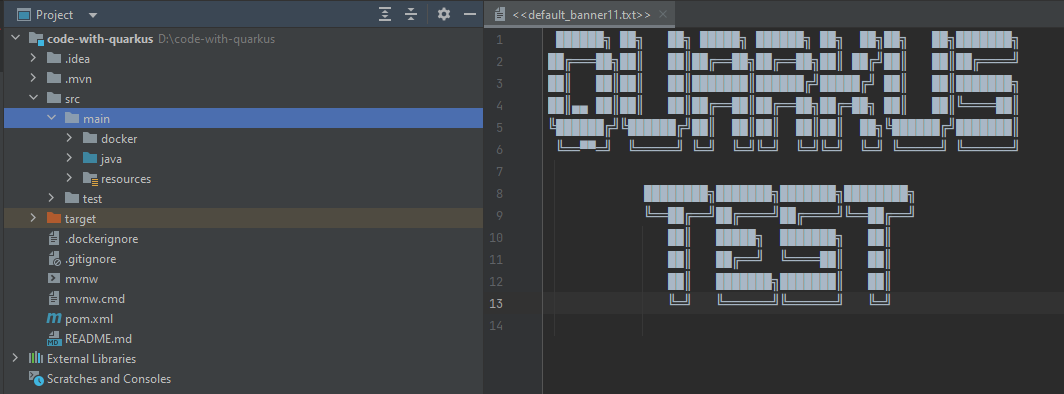The height and width of the screenshot is (394, 1064).
Task: Open the Project view dropdown
Action: click(93, 15)
